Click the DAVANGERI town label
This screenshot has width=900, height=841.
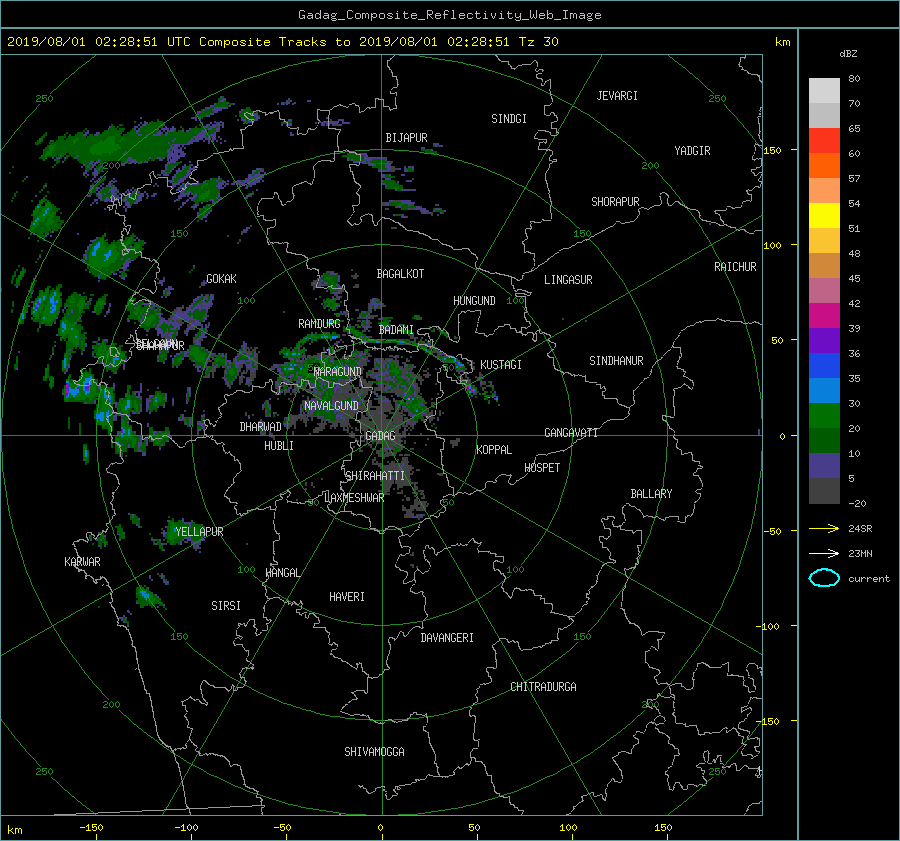click(x=447, y=638)
